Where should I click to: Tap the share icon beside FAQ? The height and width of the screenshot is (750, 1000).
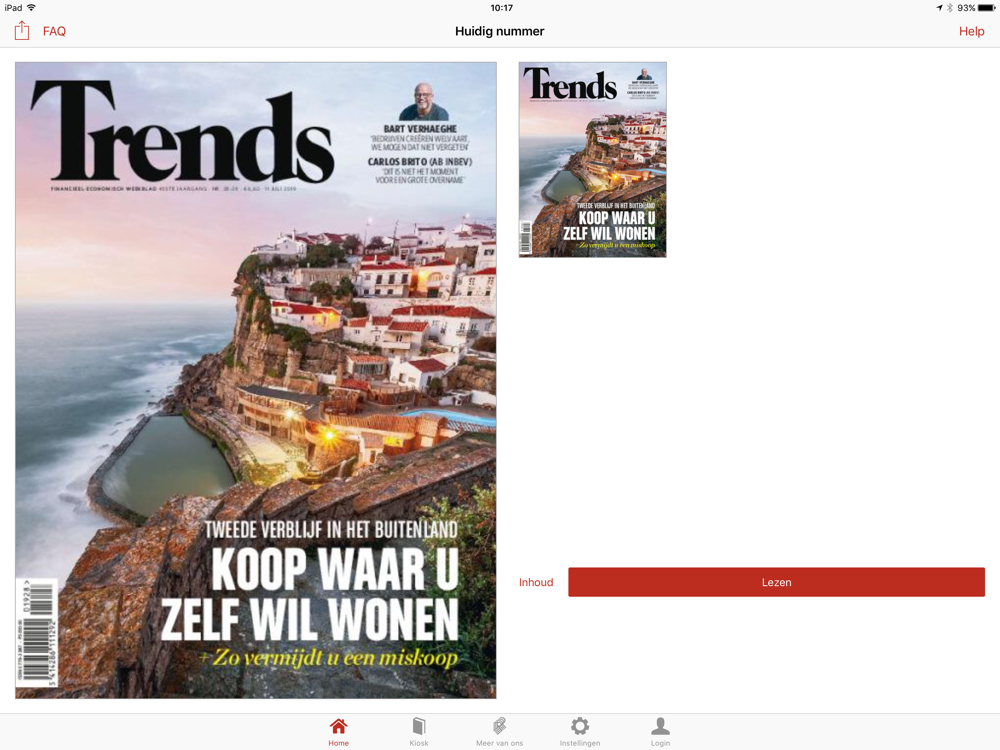[x=22, y=31]
